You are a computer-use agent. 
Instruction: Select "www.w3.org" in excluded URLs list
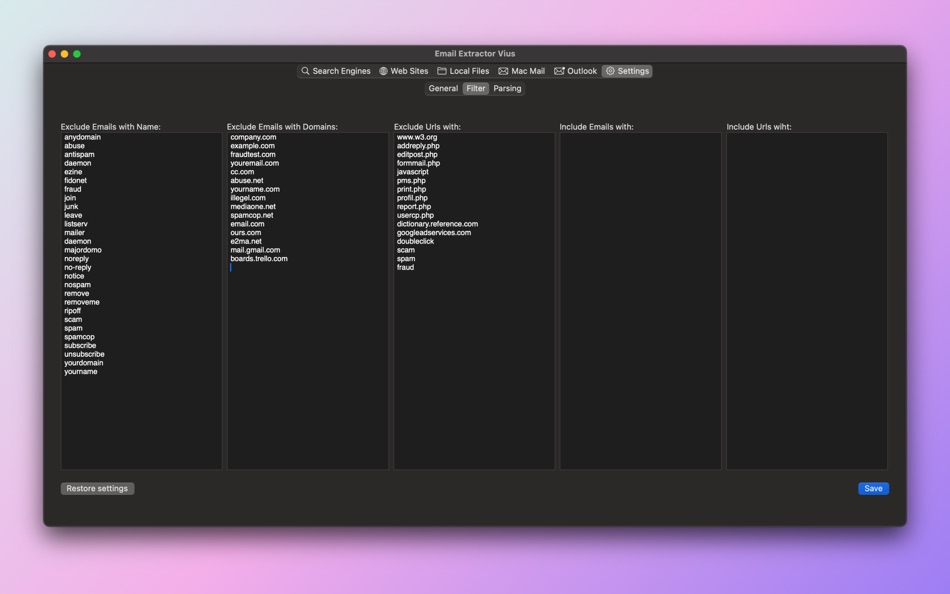pos(416,136)
